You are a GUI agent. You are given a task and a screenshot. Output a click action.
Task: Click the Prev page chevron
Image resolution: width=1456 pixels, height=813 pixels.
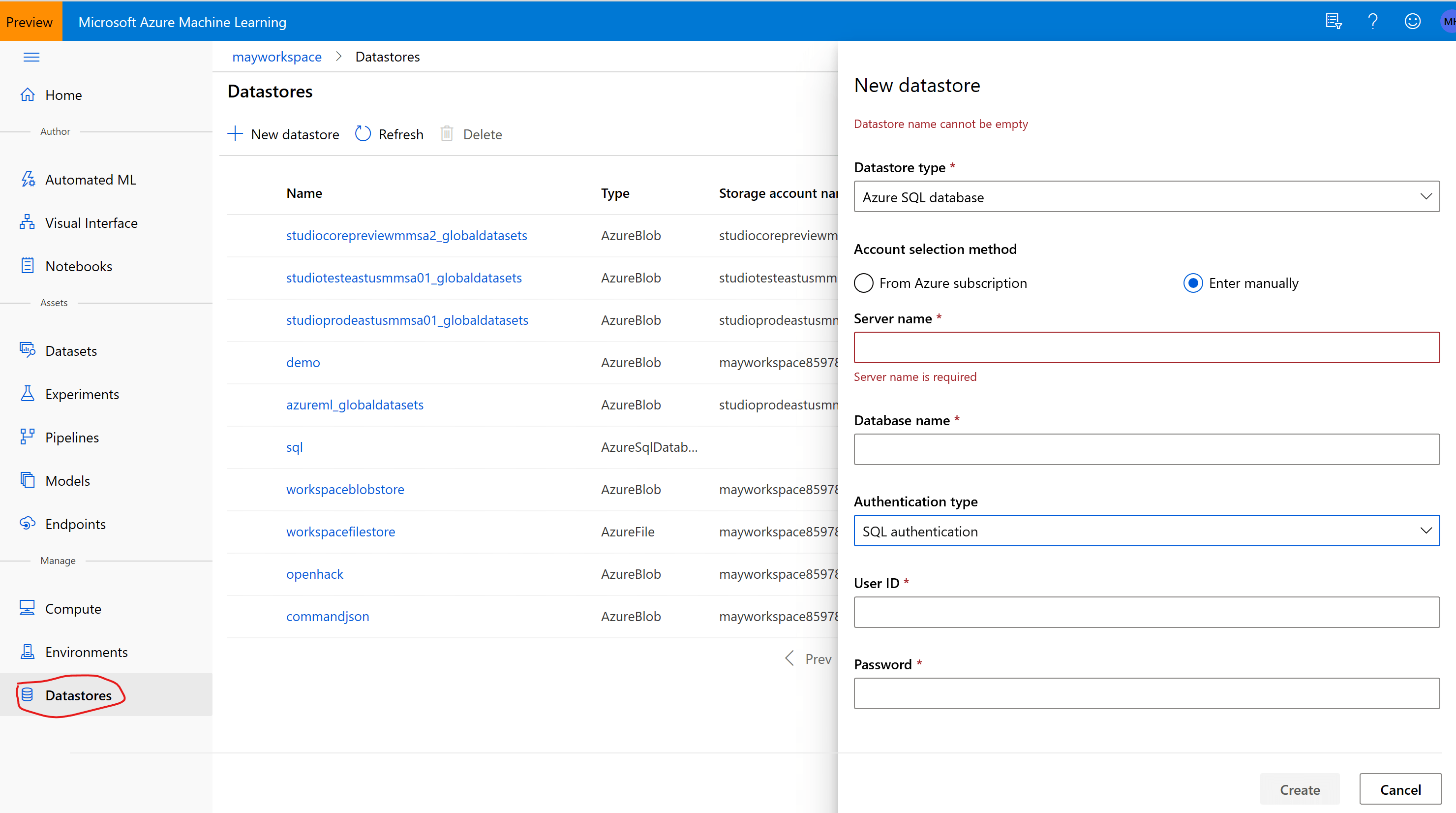pyautogui.click(x=790, y=658)
